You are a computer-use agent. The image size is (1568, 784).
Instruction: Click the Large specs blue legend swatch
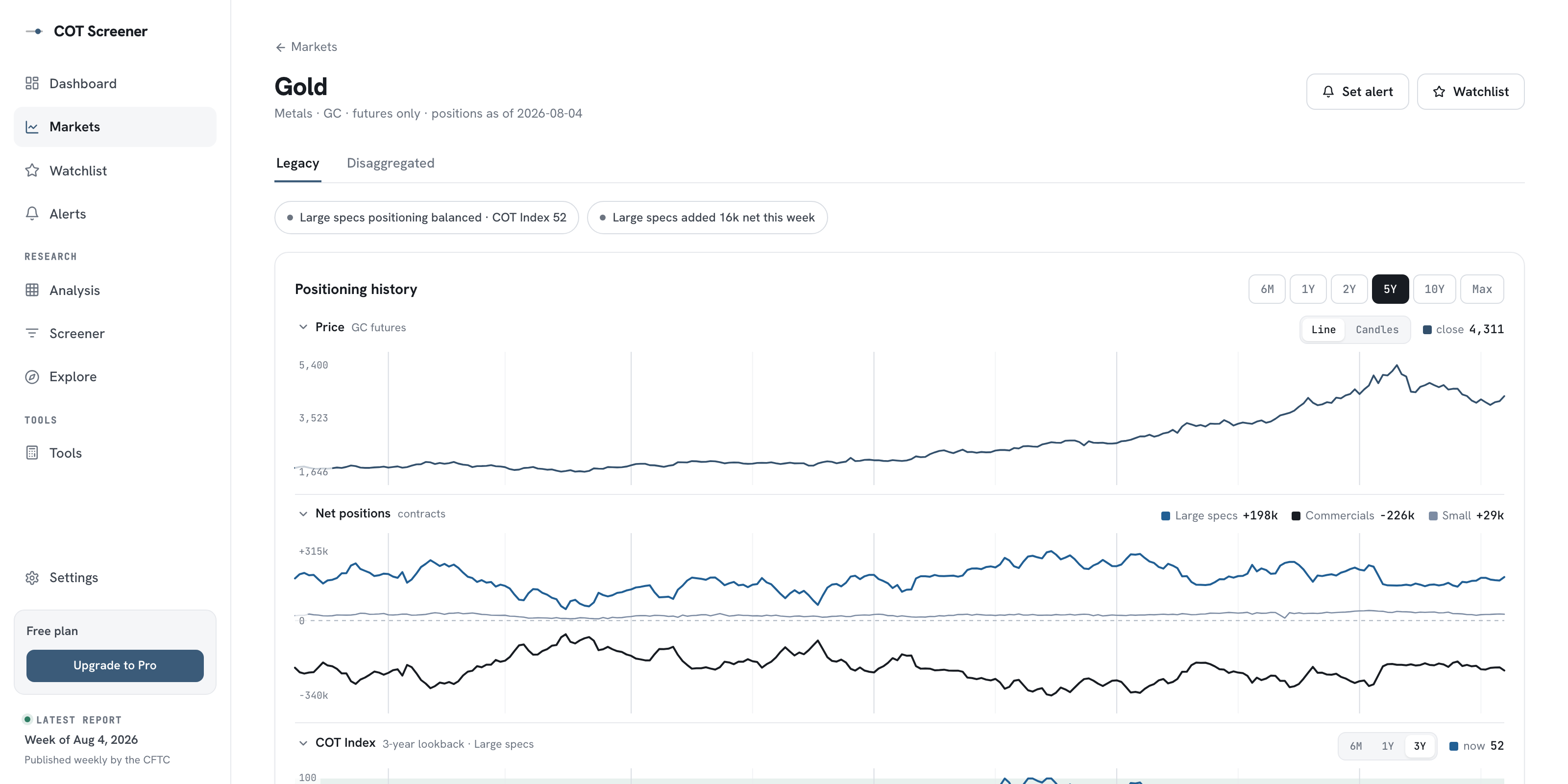coord(1166,516)
